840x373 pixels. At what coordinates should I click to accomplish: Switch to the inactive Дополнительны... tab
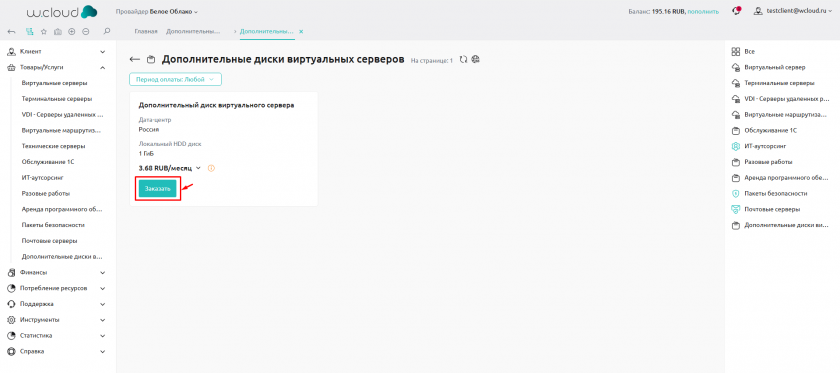pyautogui.click(x=193, y=32)
